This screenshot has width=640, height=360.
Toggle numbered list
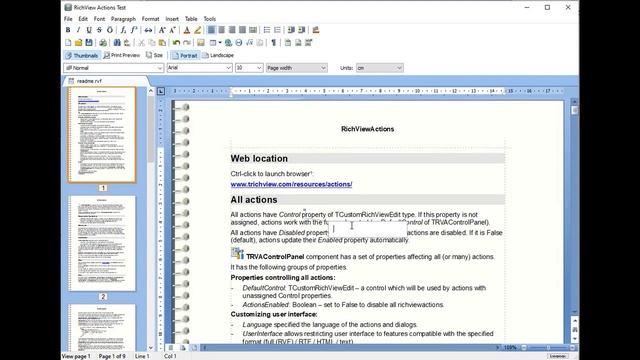(277, 30)
